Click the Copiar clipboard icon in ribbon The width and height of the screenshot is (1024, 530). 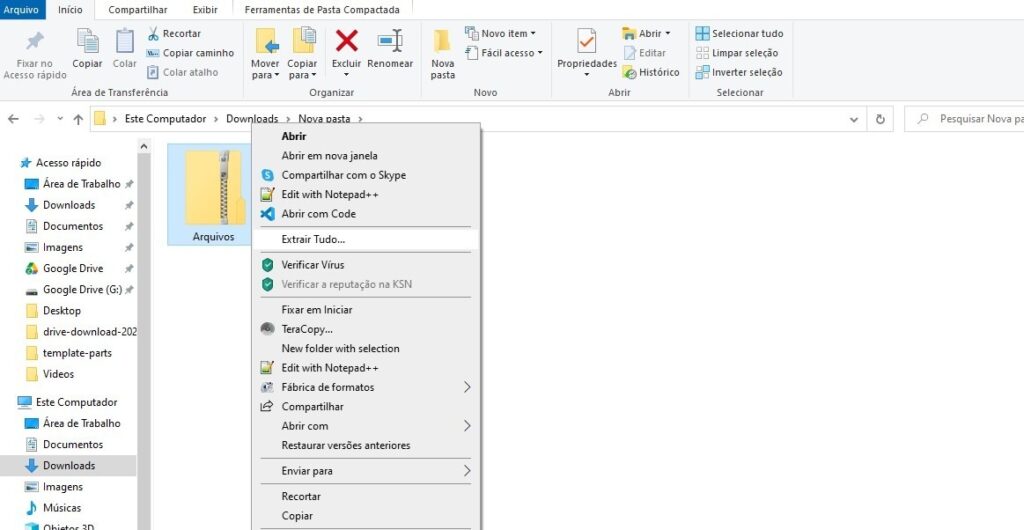pos(87,40)
